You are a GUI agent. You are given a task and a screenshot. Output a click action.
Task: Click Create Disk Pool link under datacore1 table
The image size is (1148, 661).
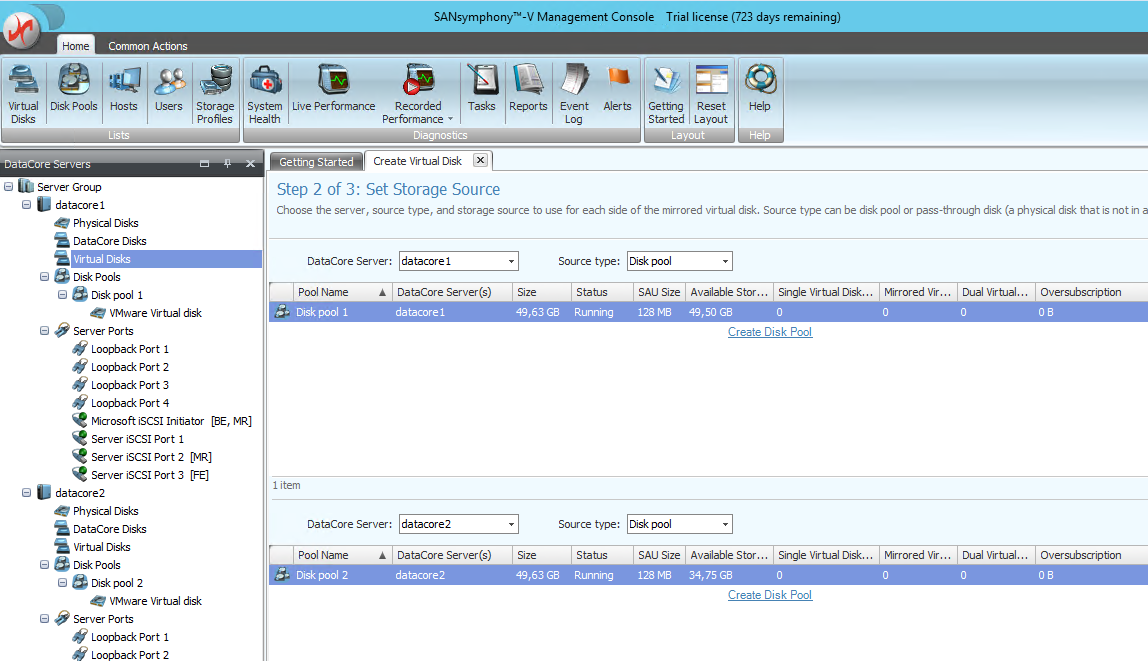769,332
